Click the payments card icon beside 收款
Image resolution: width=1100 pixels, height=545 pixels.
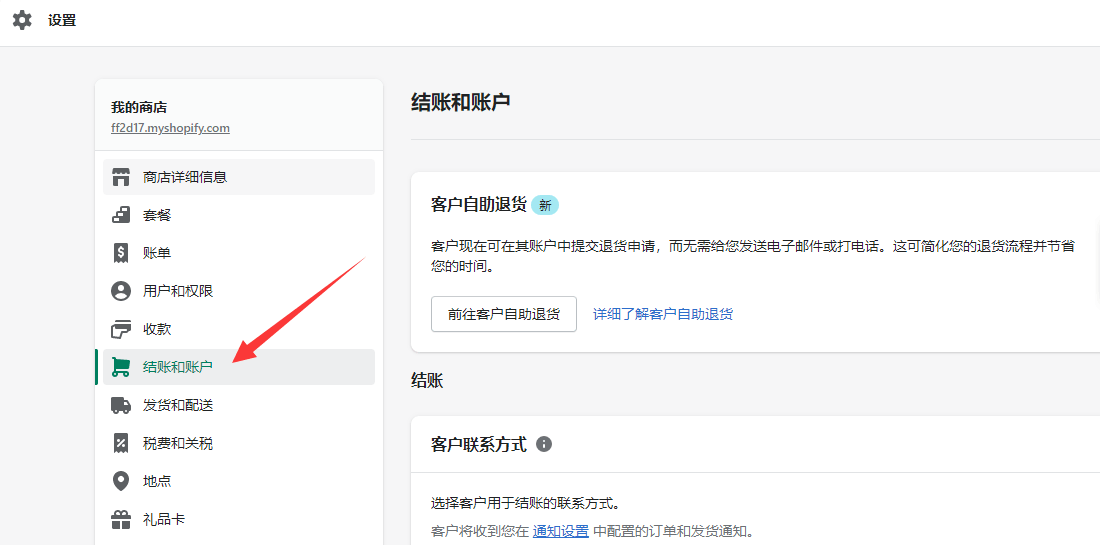[121, 329]
